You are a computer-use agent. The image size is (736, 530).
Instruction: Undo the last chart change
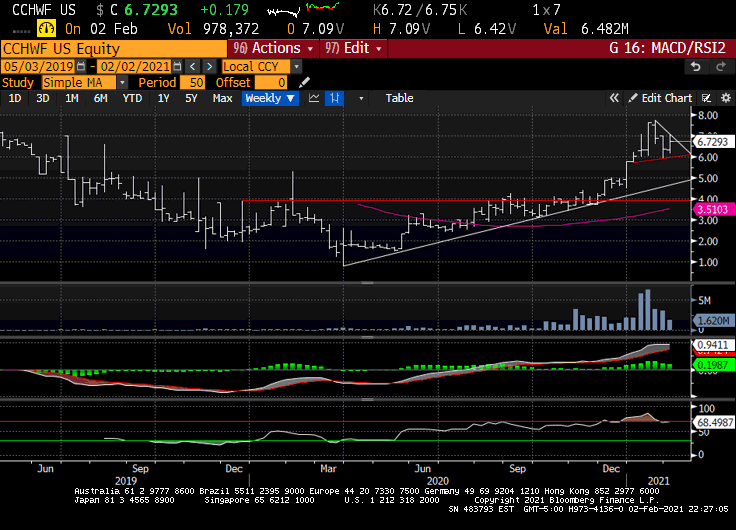coord(696,67)
